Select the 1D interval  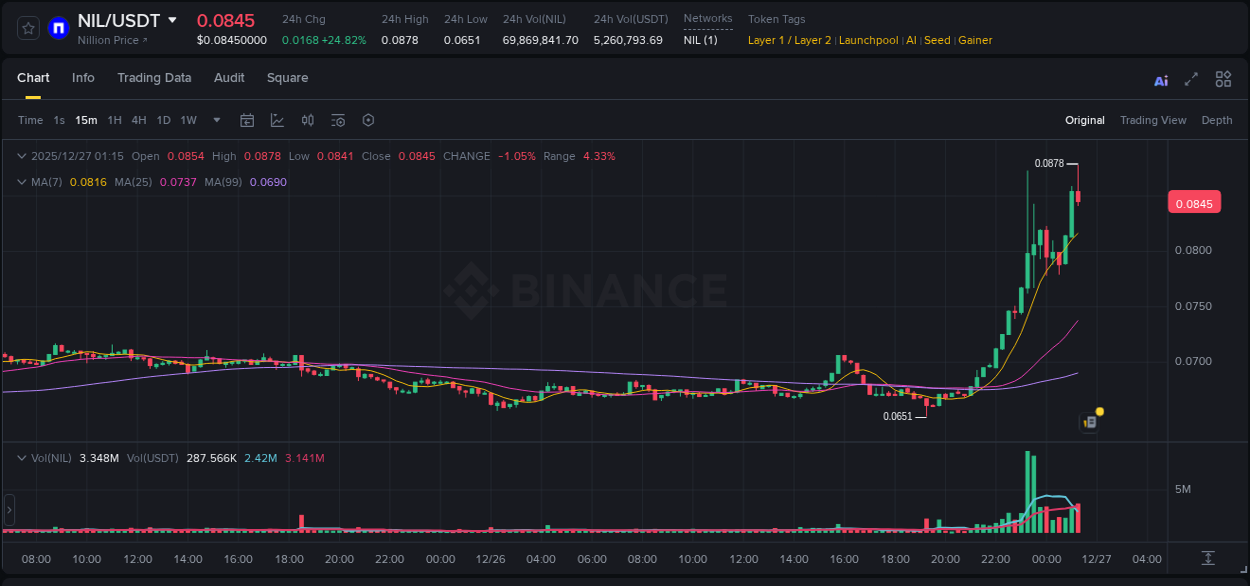(163, 120)
